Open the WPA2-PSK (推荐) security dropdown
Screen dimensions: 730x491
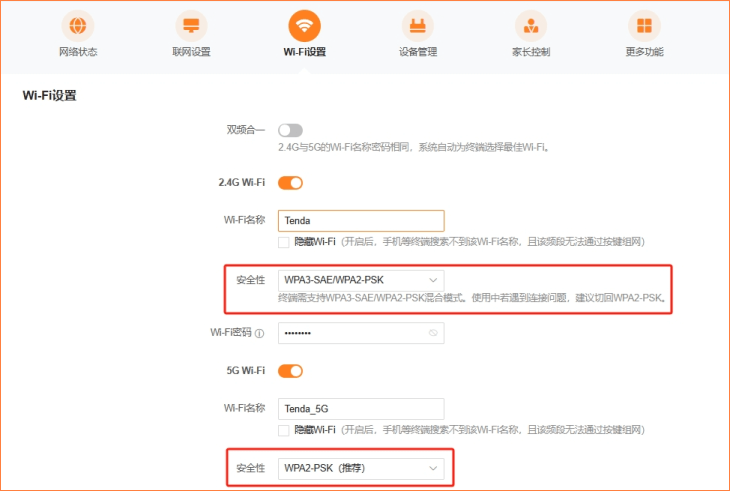(x=360, y=467)
